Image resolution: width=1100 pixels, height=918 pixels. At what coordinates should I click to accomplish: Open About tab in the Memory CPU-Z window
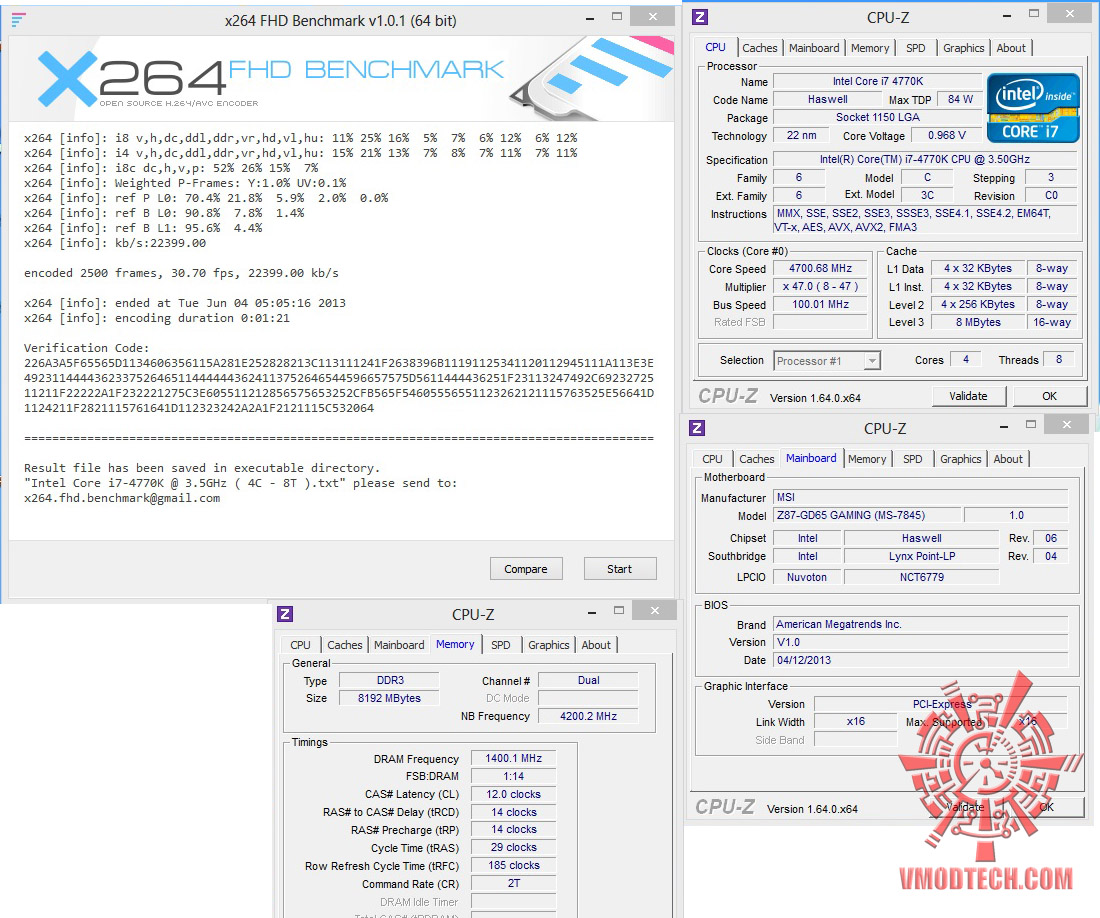click(596, 644)
